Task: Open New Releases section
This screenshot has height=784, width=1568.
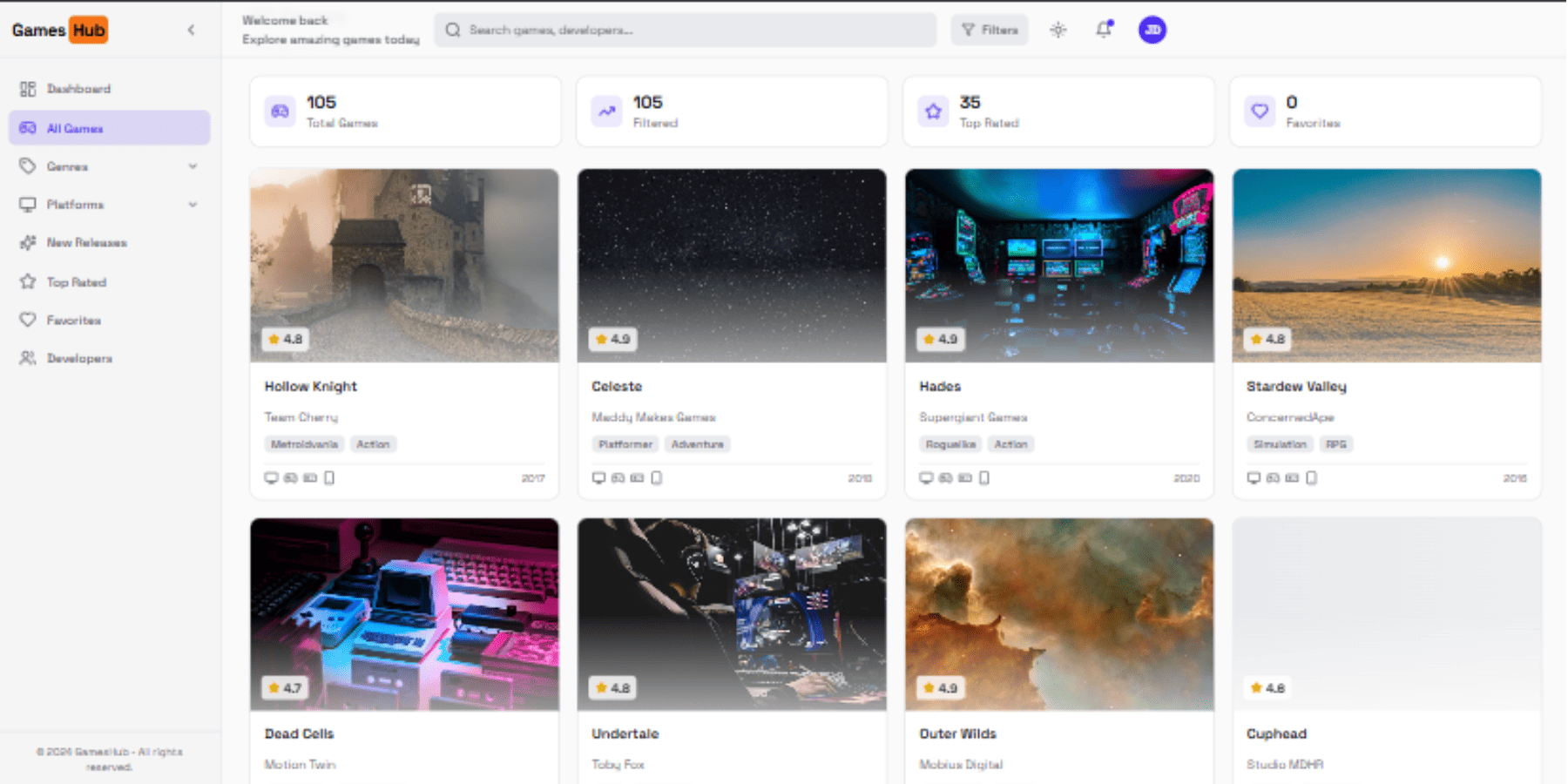Action: point(86,242)
